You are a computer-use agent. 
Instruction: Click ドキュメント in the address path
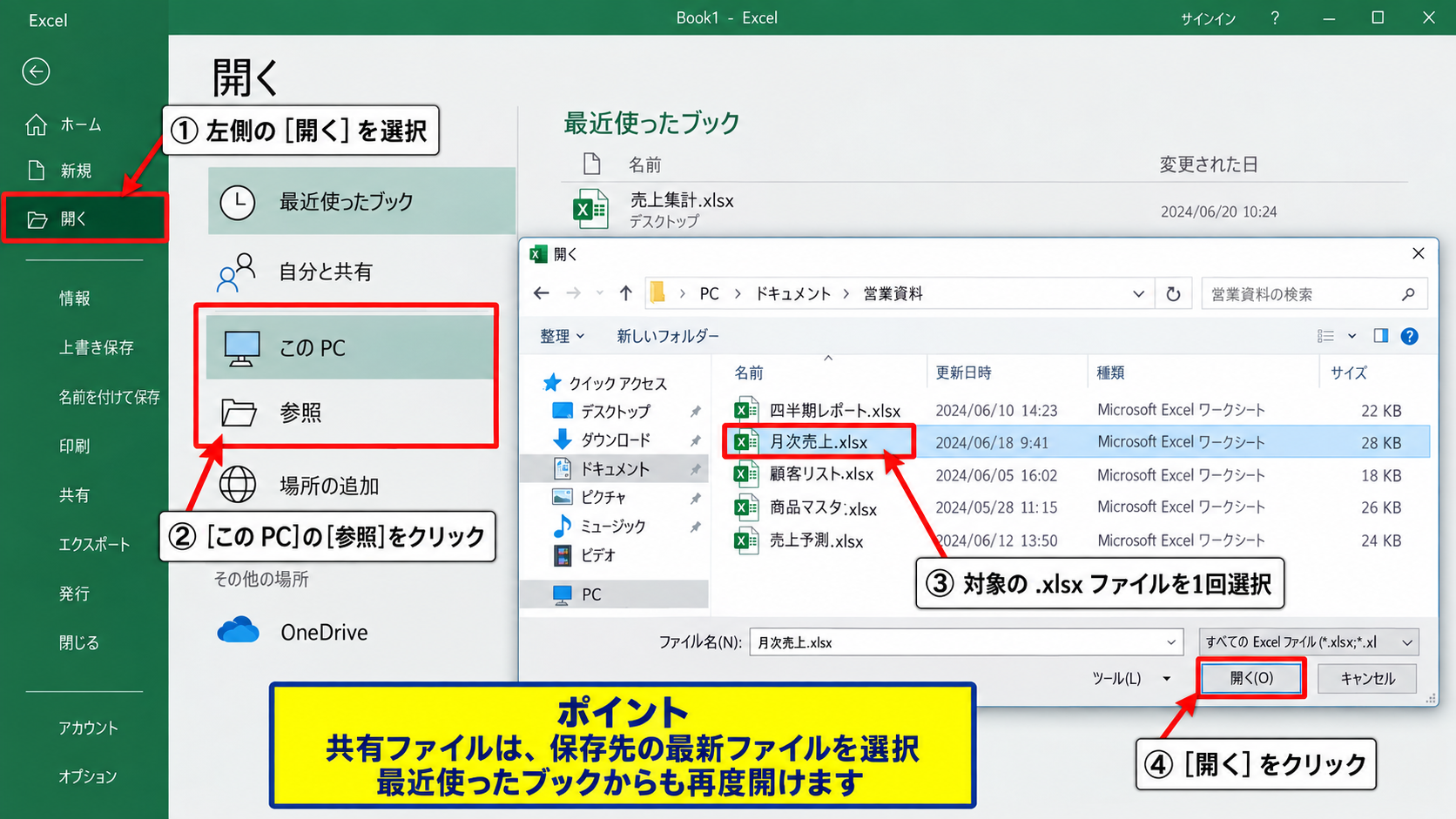pyautogui.click(x=792, y=294)
